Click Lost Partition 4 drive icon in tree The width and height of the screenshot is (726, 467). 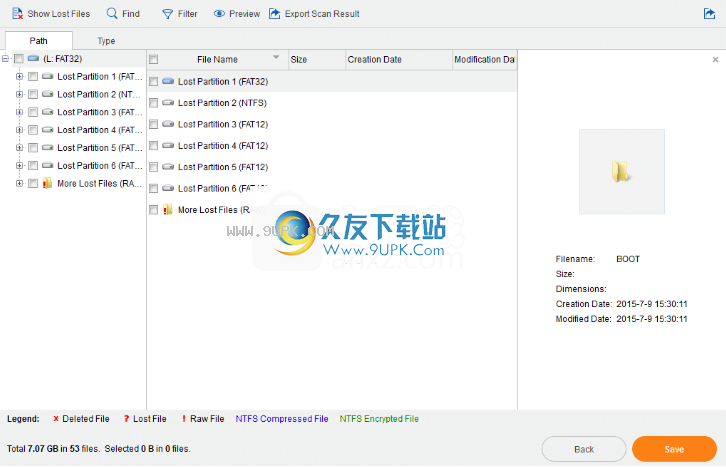[47, 130]
